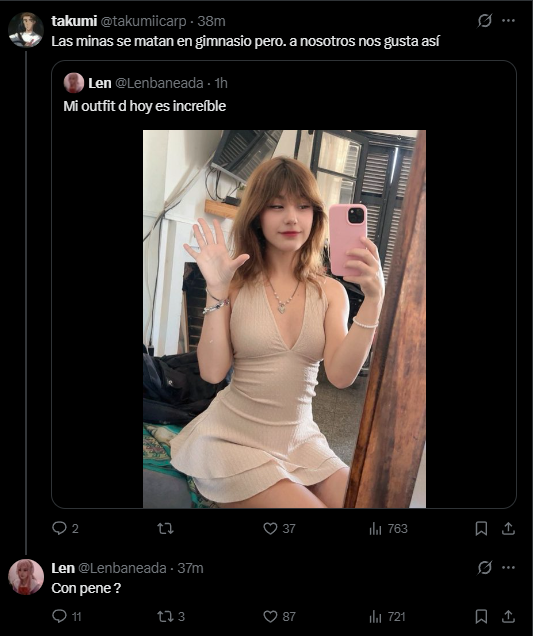Bookmark Len's reply tweet
The width and height of the screenshot is (533, 636).
click(481, 617)
